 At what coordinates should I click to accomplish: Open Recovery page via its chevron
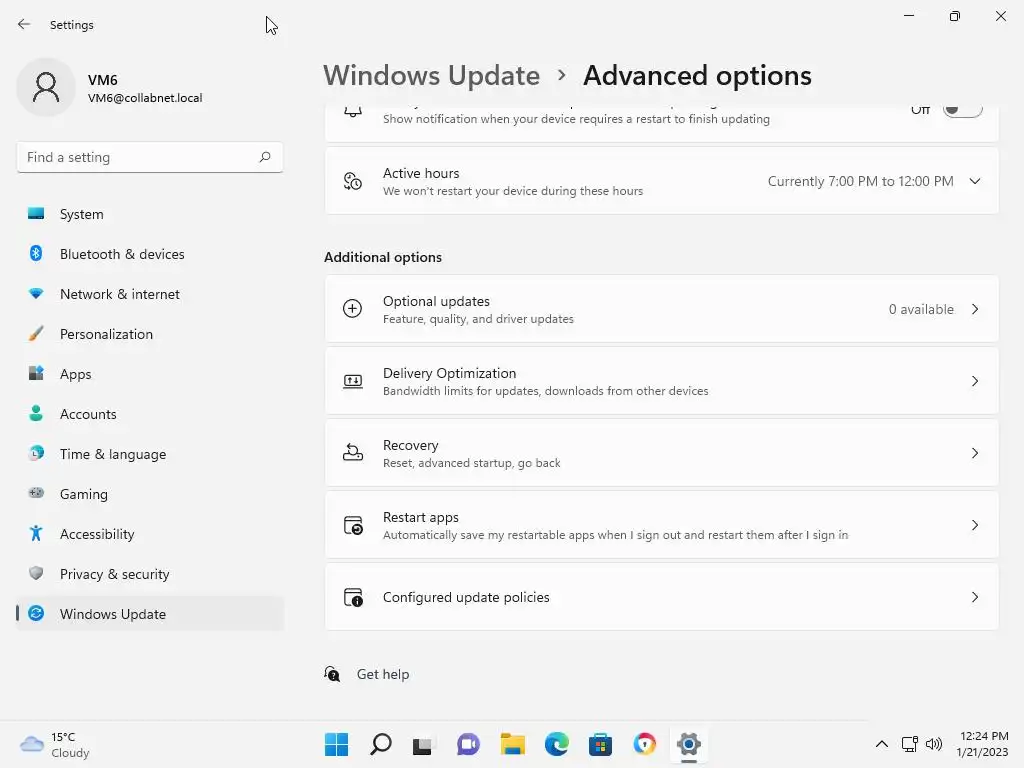pyautogui.click(x=975, y=453)
